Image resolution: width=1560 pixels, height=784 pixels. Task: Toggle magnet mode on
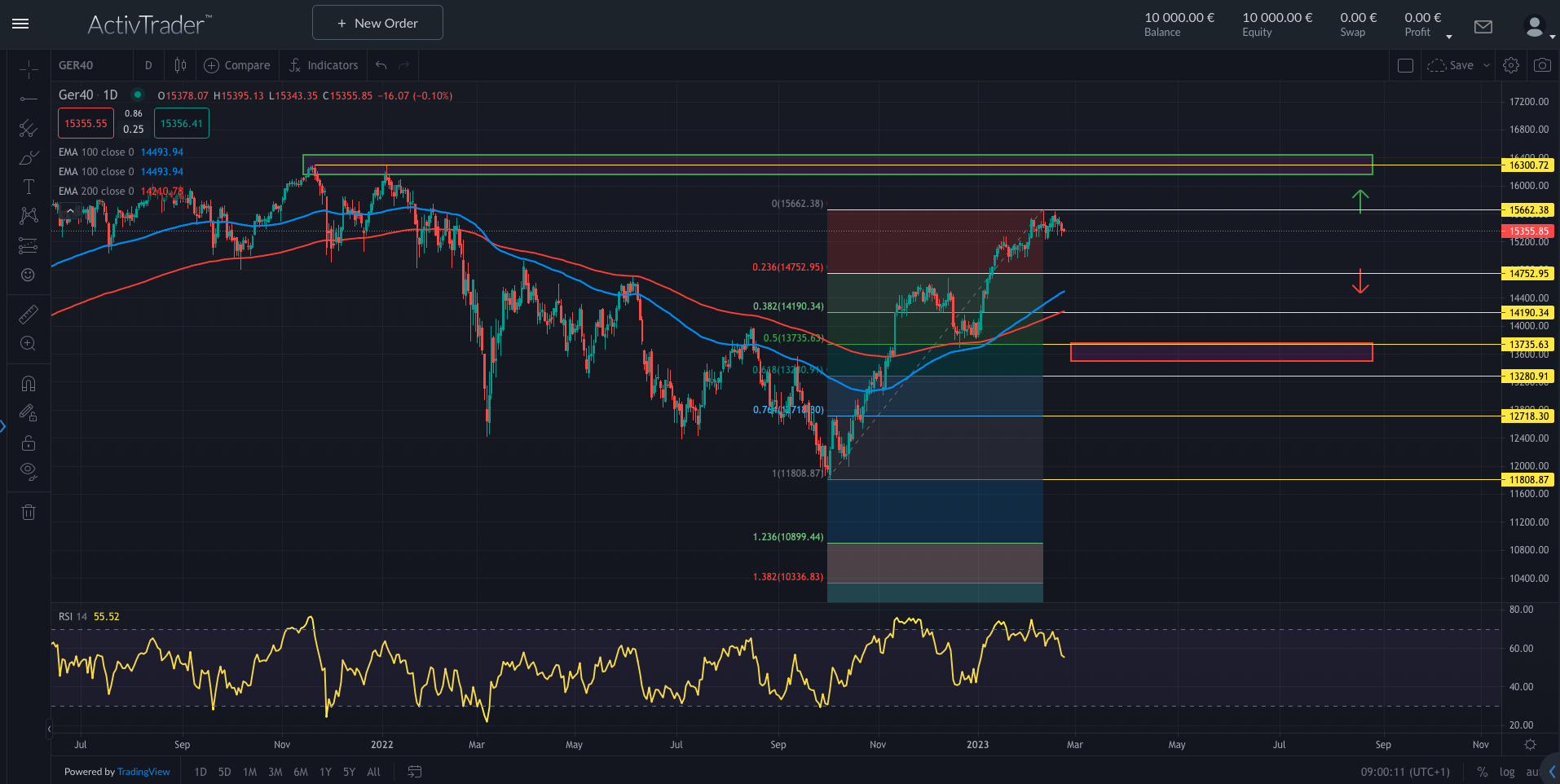28,383
